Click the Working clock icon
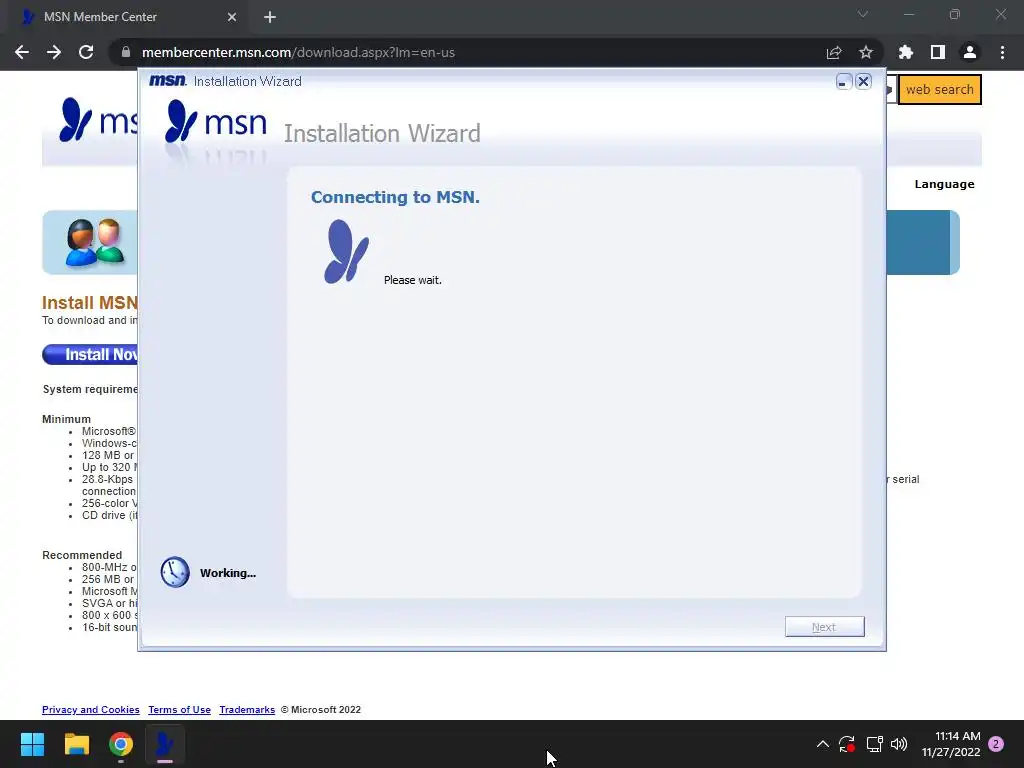The height and width of the screenshot is (768, 1024). [x=175, y=572]
